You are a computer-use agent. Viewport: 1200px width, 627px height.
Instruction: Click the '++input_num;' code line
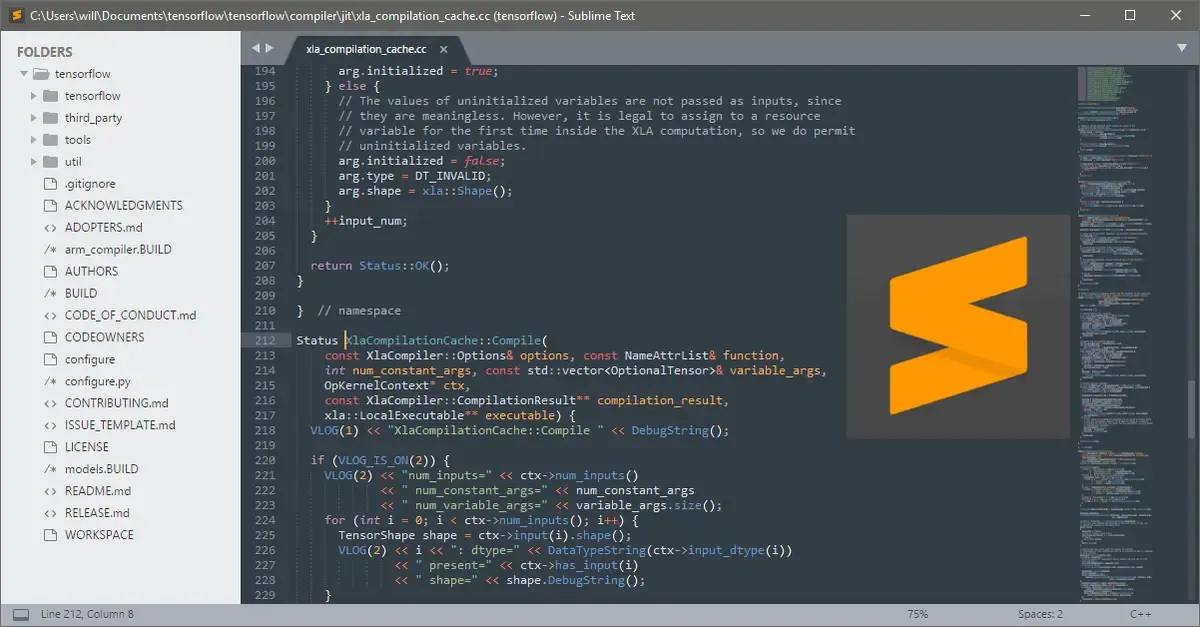pyautogui.click(x=366, y=221)
